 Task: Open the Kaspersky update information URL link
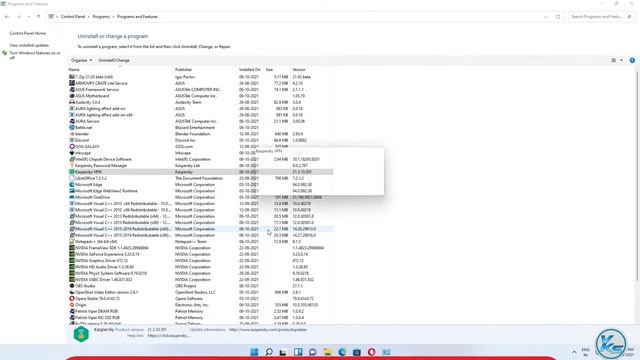[x=268, y=329]
